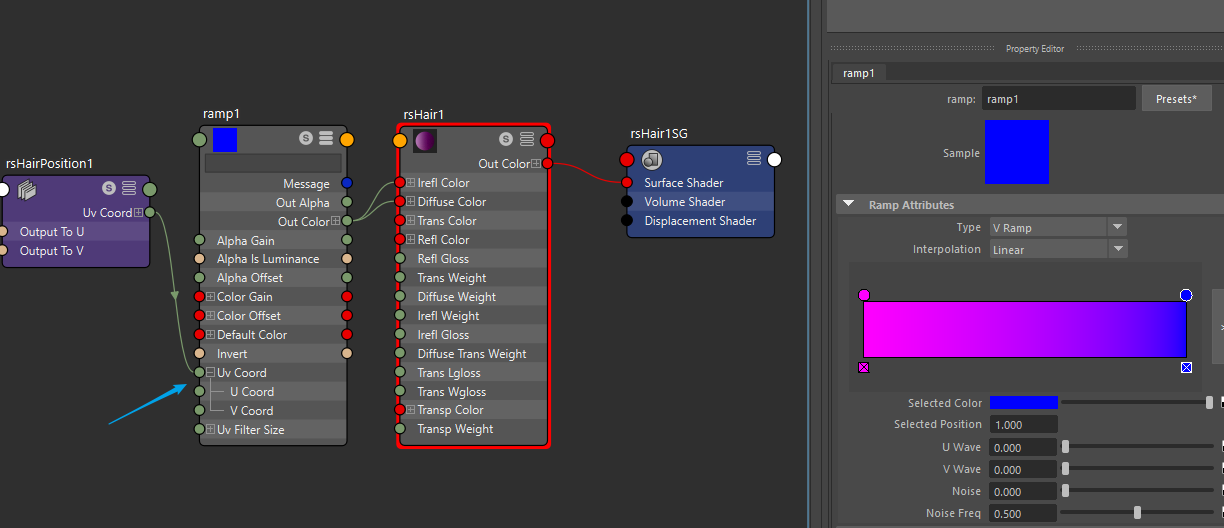Click the solo 'S' icon on ramp1 node
This screenshot has height=528, width=1224.
[306, 139]
